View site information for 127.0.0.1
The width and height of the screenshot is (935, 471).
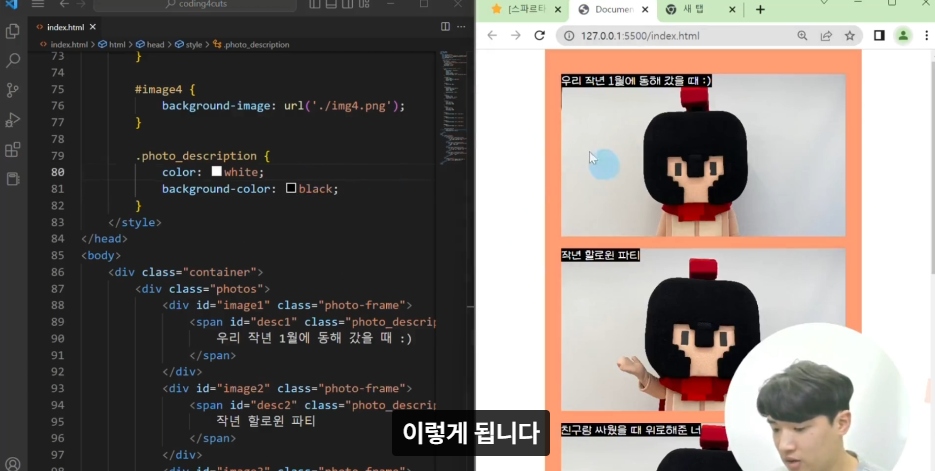tap(569, 36)
